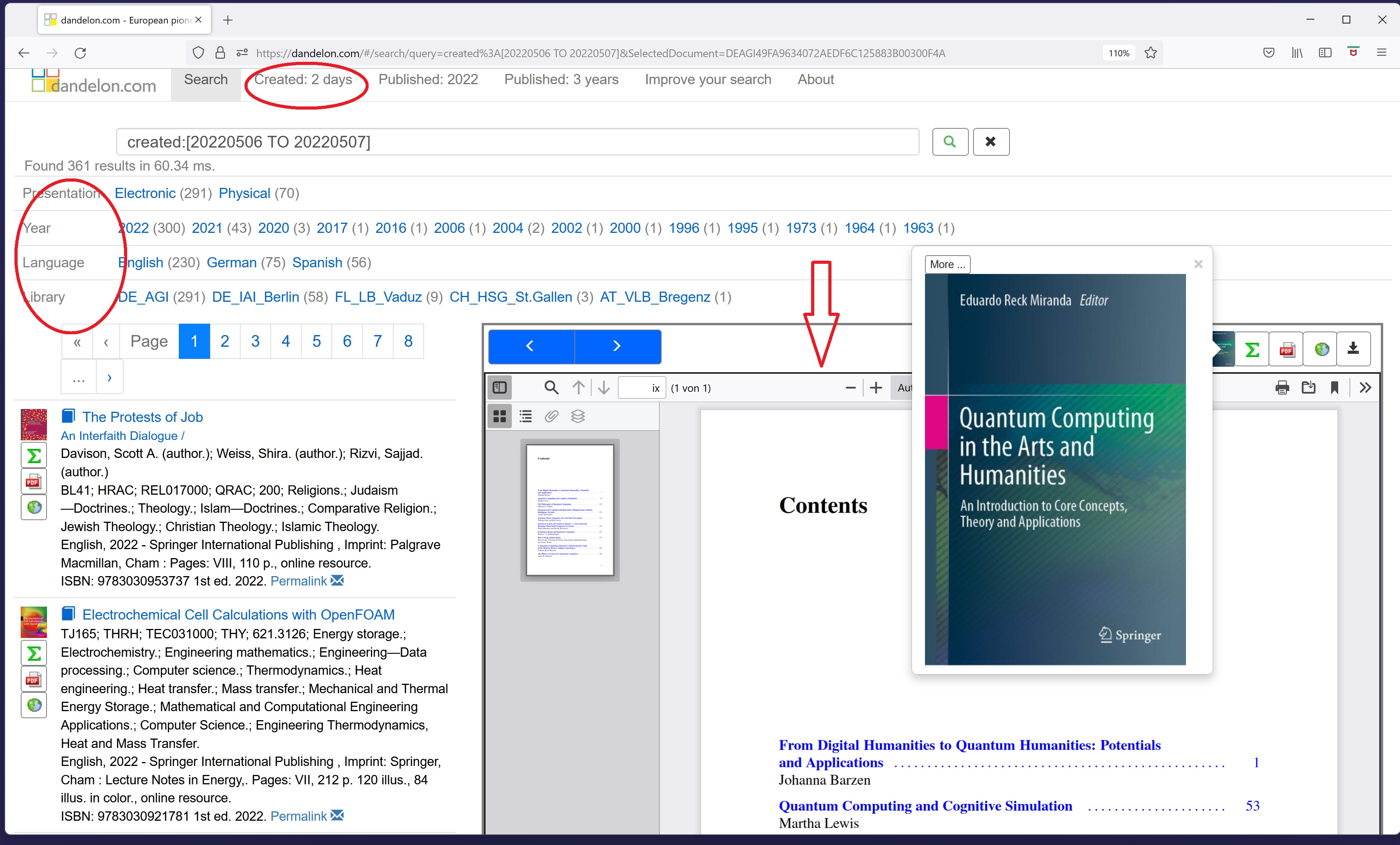1400x845 pixels.
Task: Bookmark this page with star icon
Action: [x=1151, y=53]
